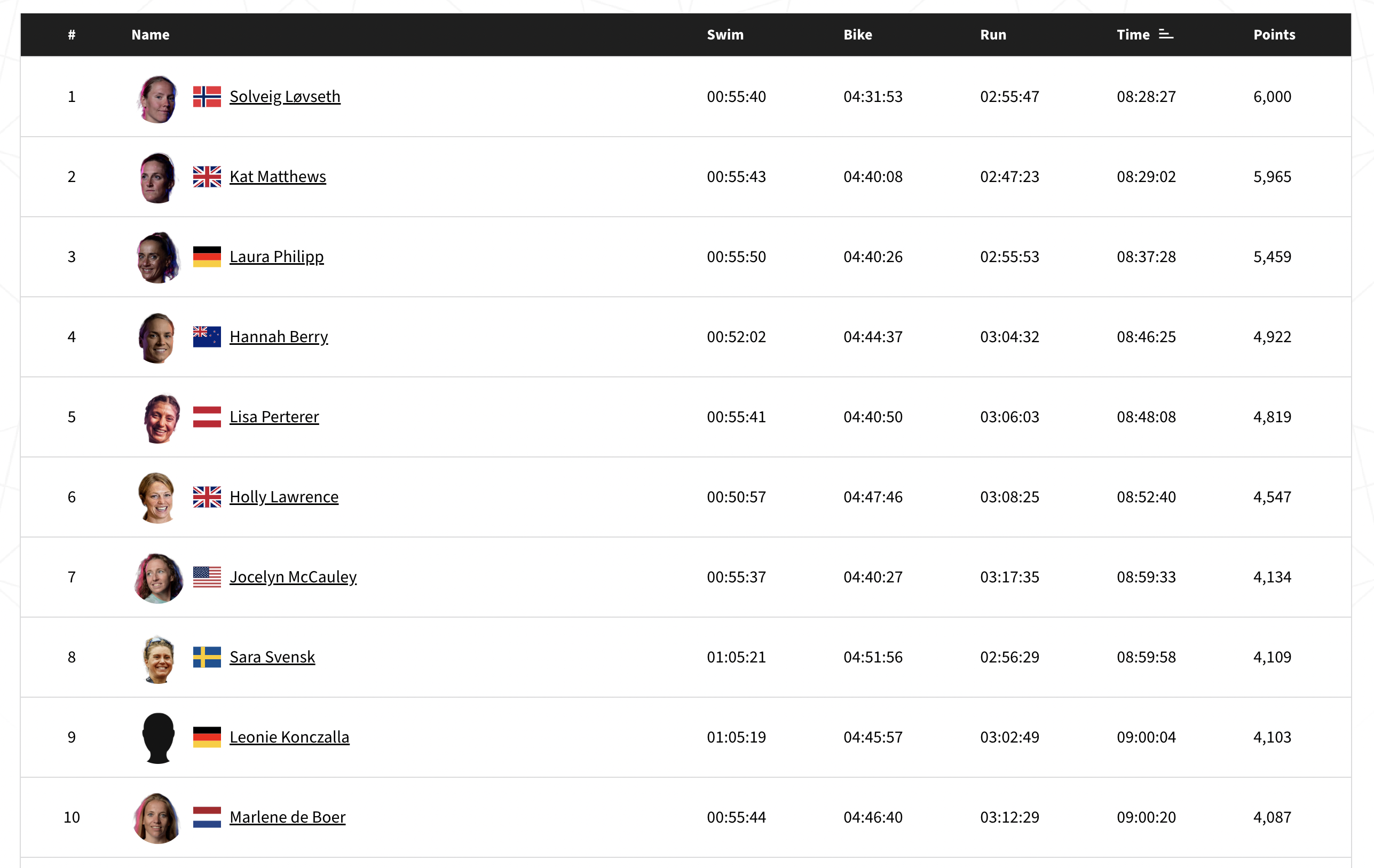Click Holly Lawrence's headshot
This screenshot has width=1374, height=868.
157,498
